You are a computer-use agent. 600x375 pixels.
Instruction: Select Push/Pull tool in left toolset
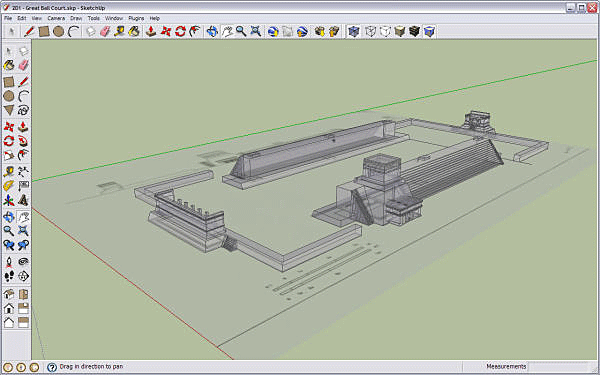click(x=23, y=126)
